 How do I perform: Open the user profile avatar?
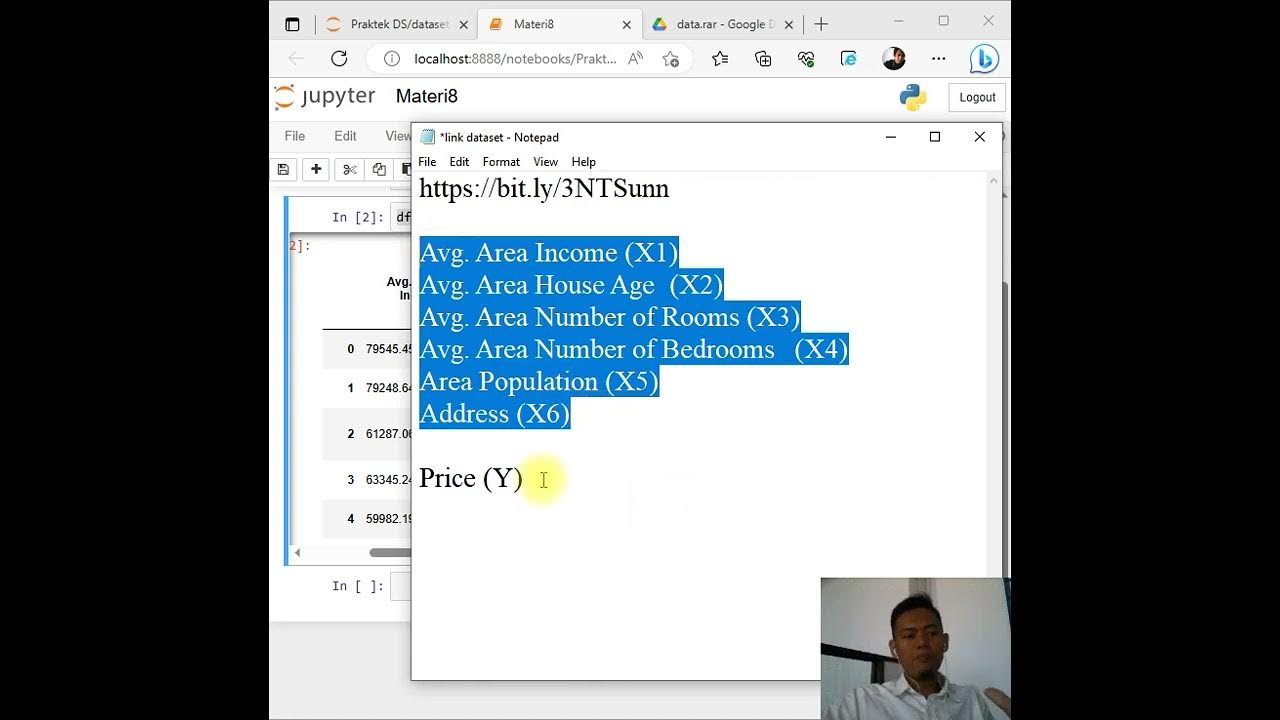[894, 58]
